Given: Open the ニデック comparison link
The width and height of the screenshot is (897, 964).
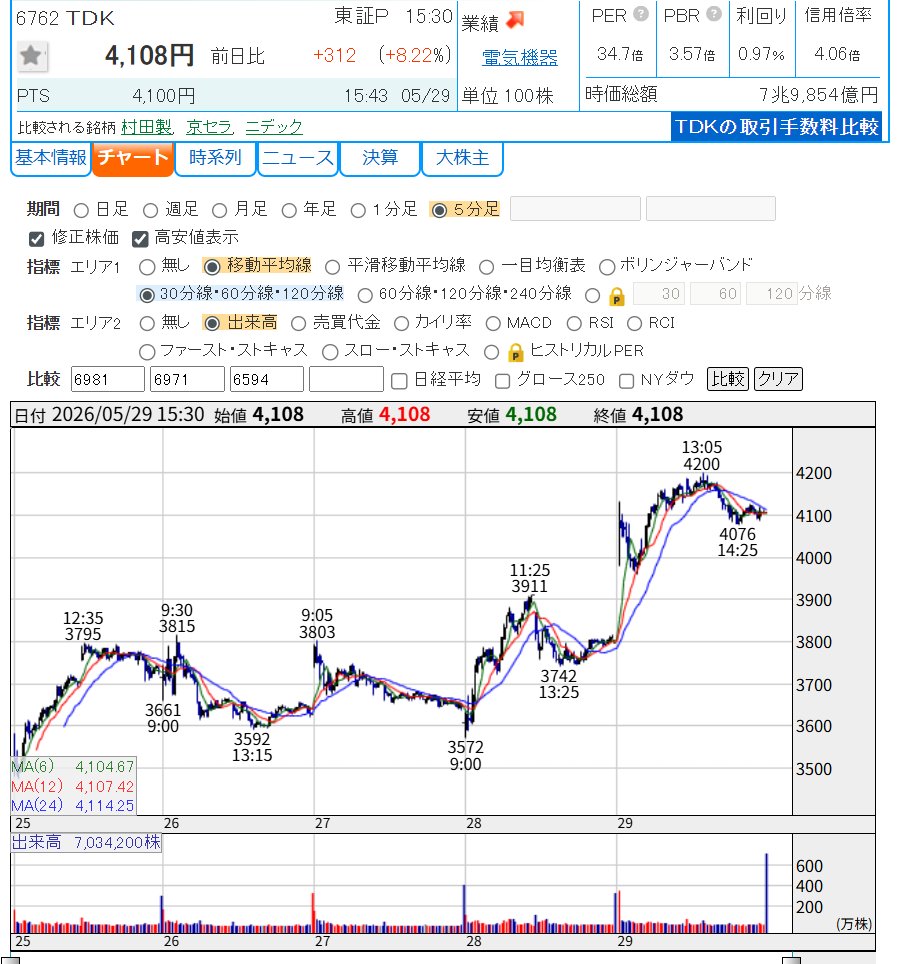Looking at the screenshot, I should tap(274, 127).
